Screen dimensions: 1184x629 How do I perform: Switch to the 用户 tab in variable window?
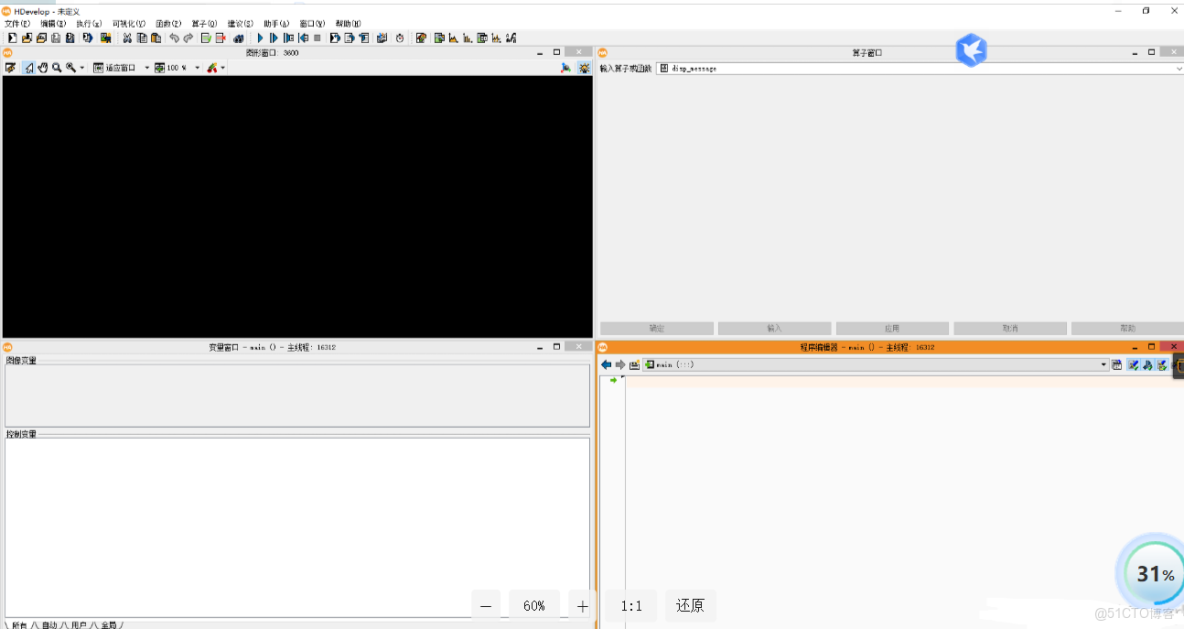click(79, 624)
